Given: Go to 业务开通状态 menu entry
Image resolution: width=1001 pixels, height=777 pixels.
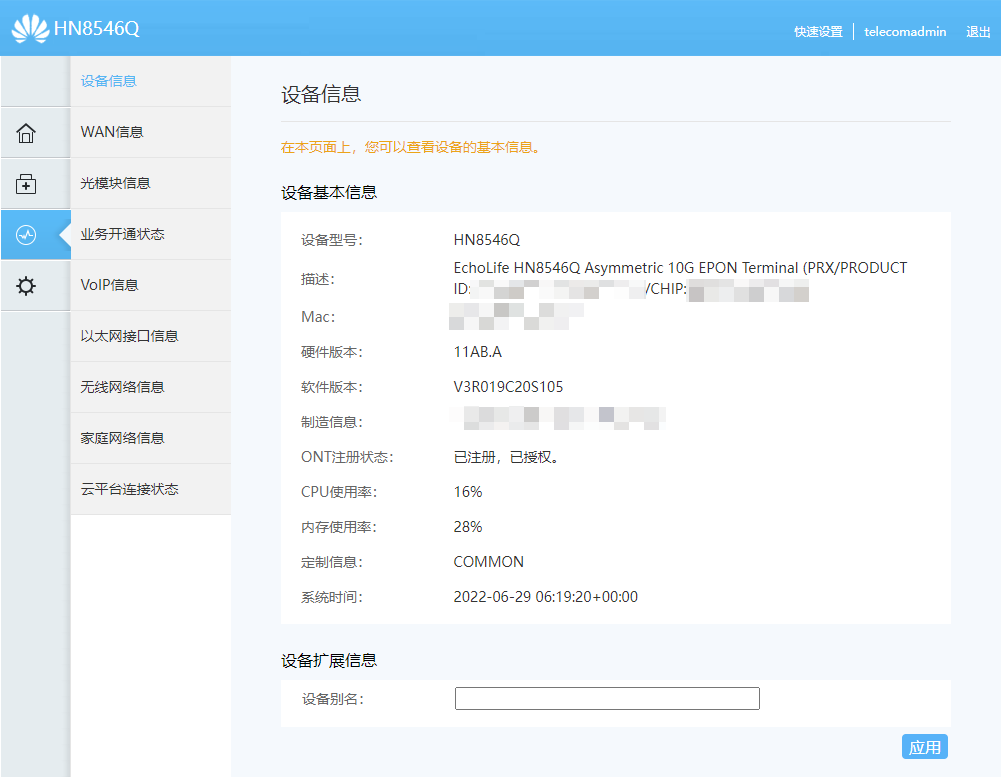Looking at the screenshot, I should tap(122, 234).
